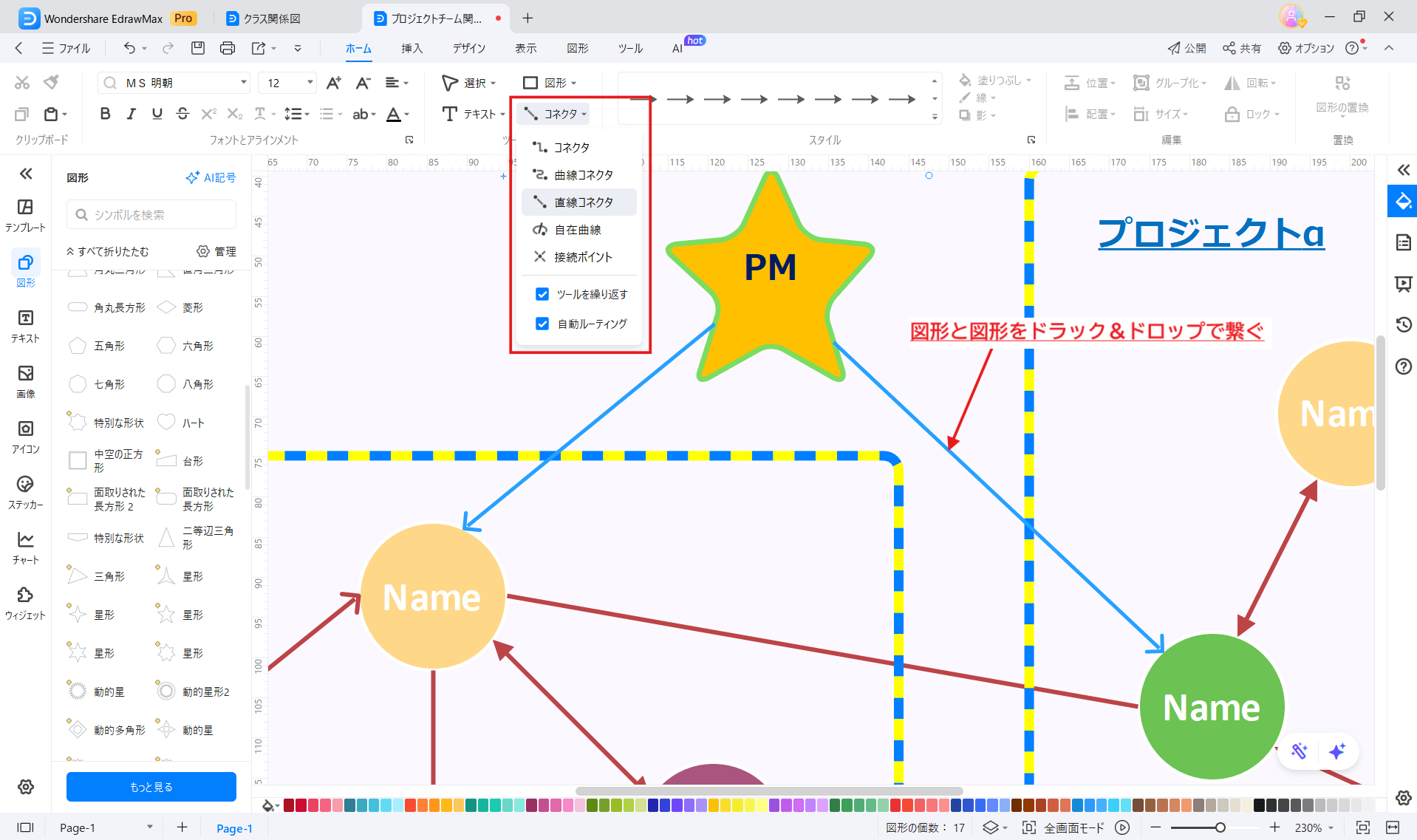Open the font size dropdown
1417x840 pixels.
pos(310,83)
